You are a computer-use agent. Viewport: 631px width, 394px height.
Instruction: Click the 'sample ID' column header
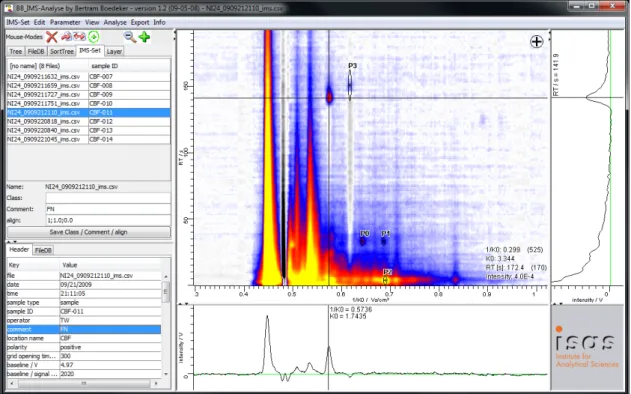[x=129, y=66]
